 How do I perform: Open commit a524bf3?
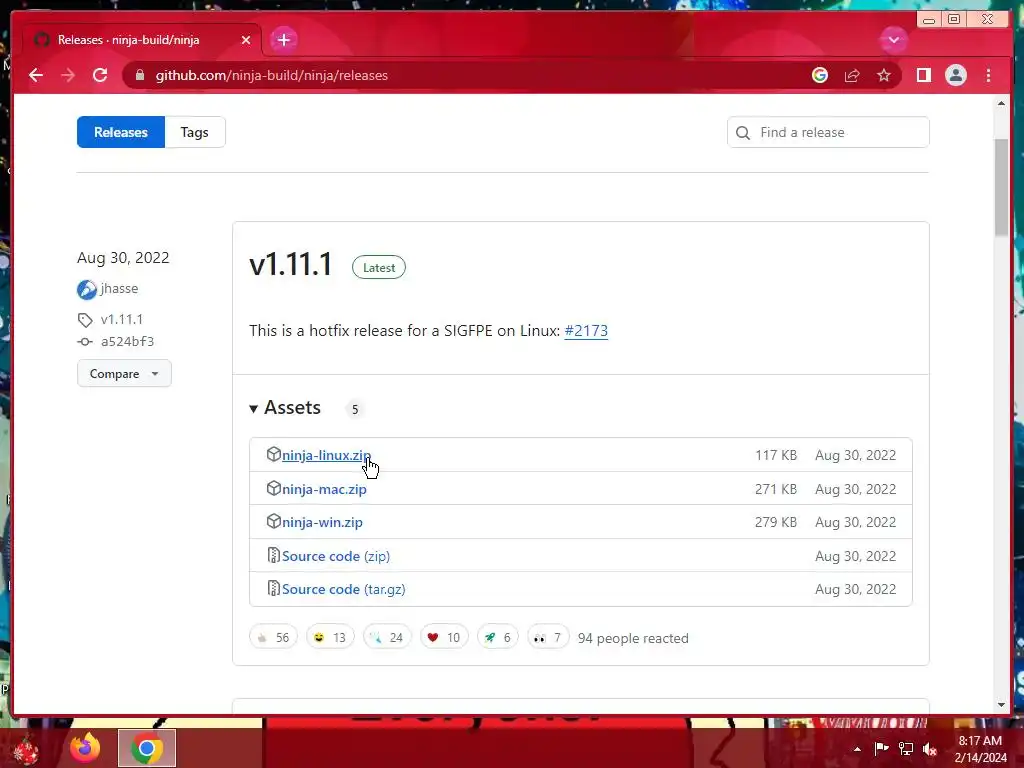pyautogui.click(x=127, y=342)
